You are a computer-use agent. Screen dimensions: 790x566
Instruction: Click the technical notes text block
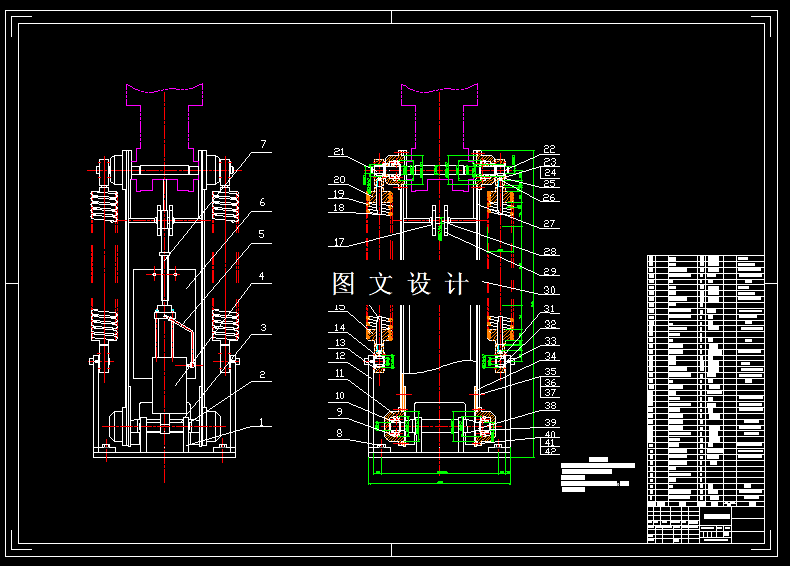click(598, 474)
